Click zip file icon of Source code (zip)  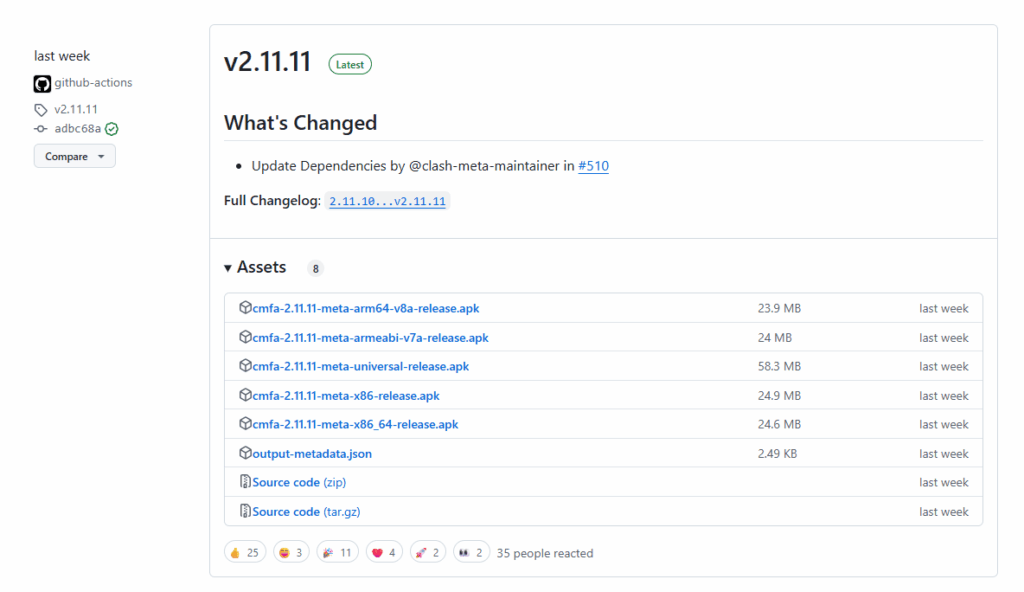click(245, 482)
